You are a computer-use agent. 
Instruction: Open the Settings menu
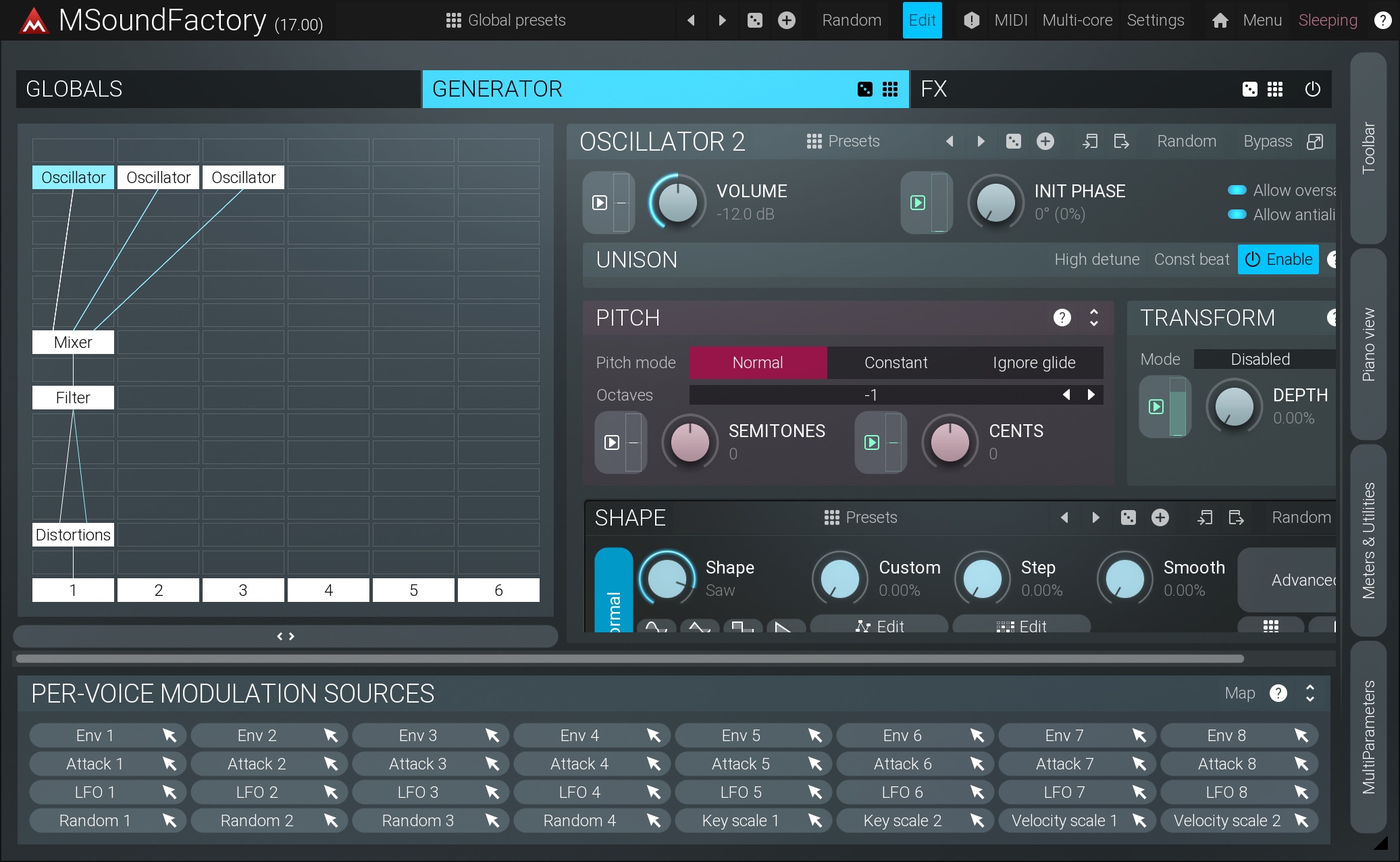pos(1155,20)
